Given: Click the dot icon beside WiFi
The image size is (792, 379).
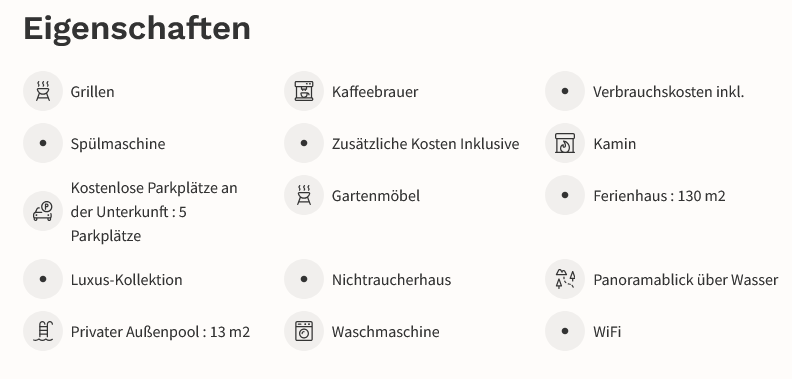Looking at the screenshot, I should click(x=565, y=331).
